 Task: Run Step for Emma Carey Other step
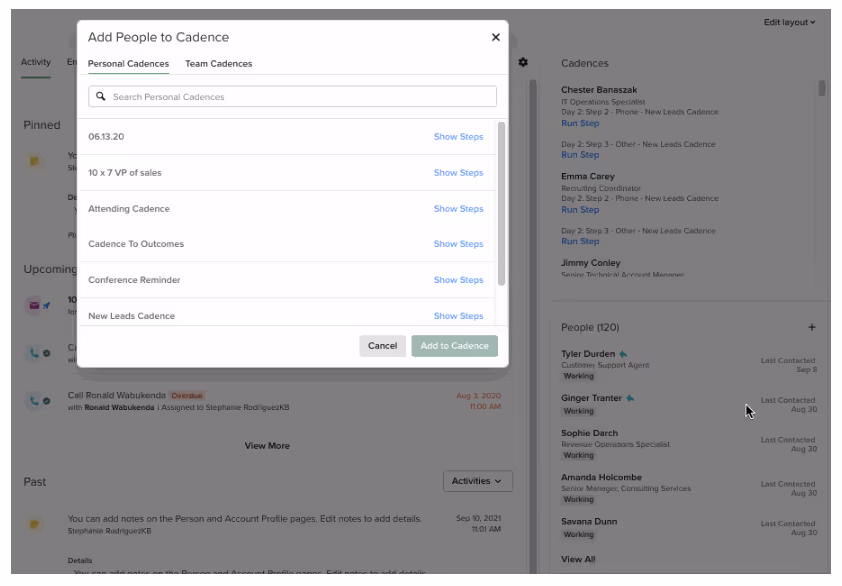580,241
